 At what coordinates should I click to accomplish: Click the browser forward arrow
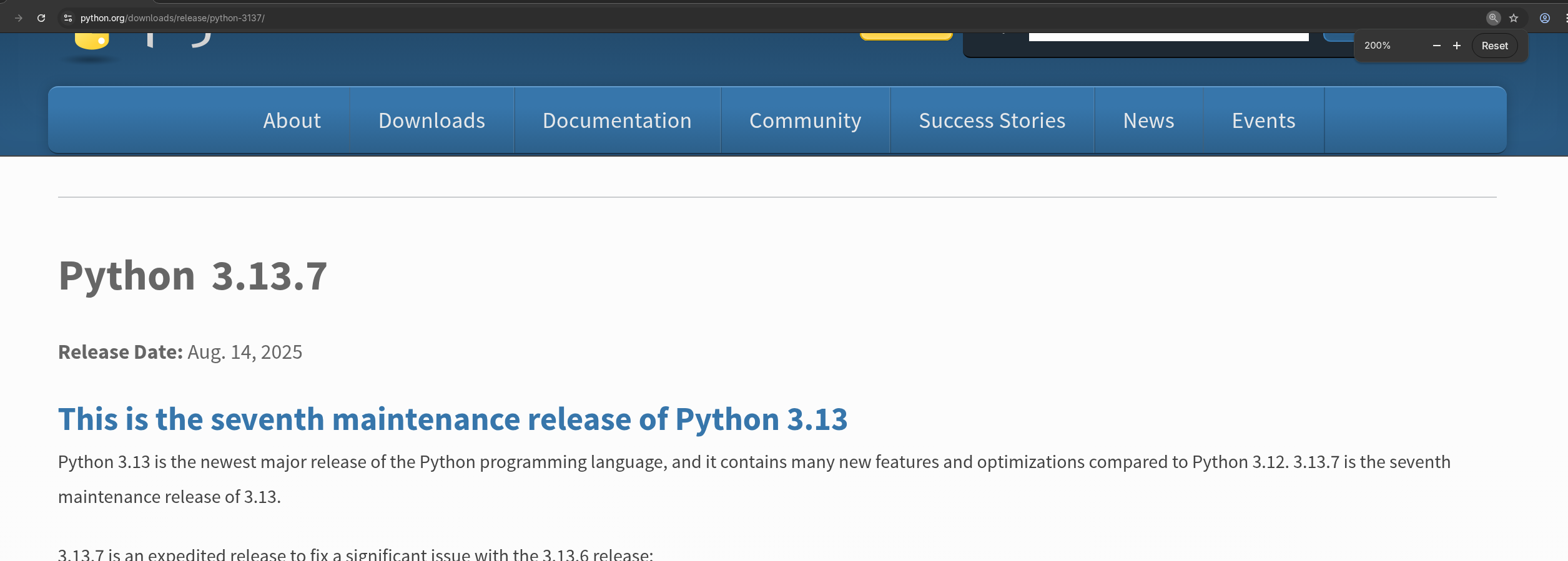pyautogui.click(x=19, y=18)
